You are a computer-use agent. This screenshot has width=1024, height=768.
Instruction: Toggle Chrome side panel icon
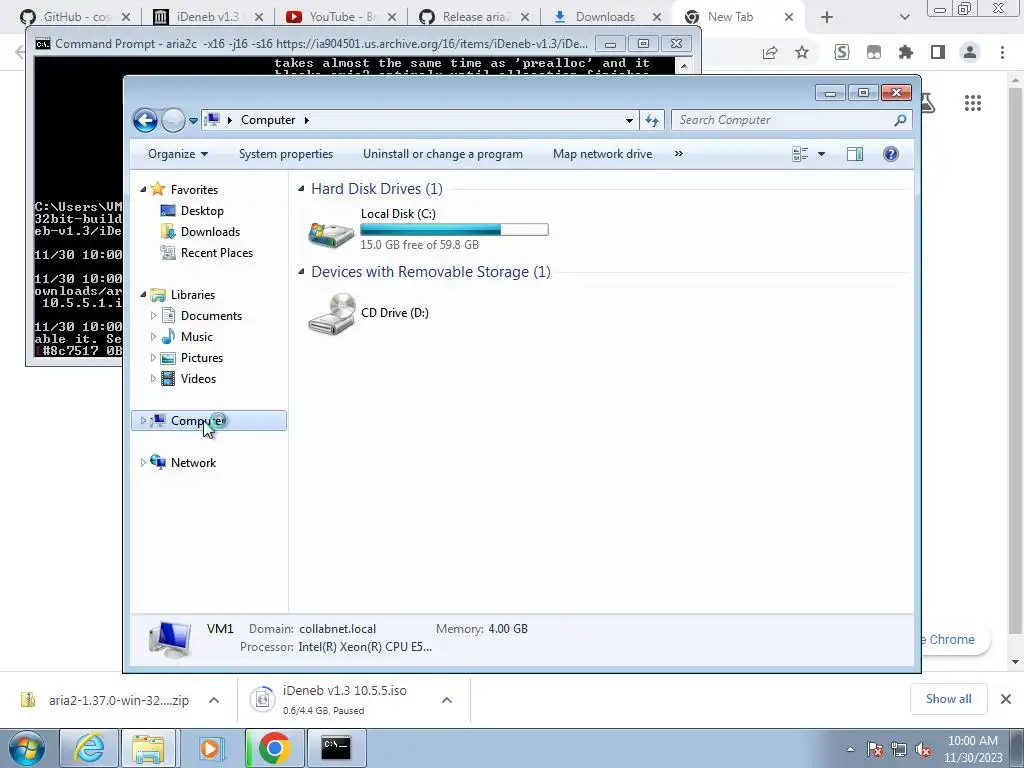(x=938, y=52)
